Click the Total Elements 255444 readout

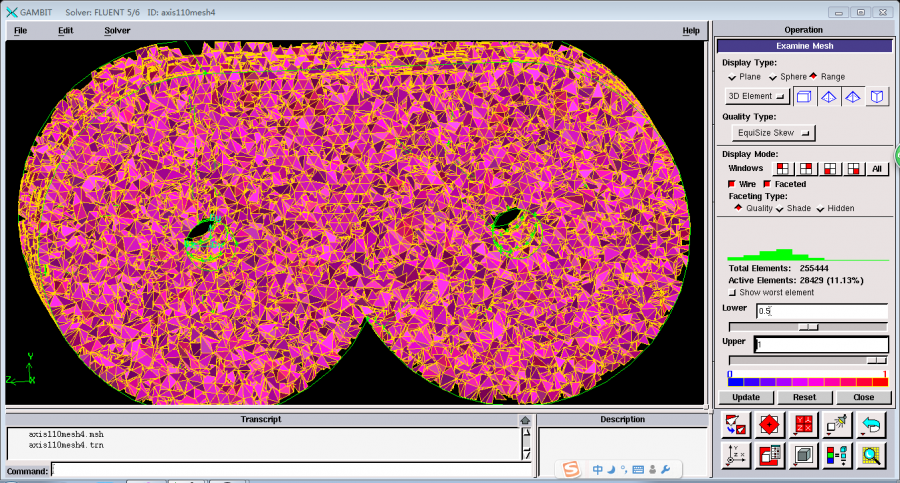[x=778, y=268]
